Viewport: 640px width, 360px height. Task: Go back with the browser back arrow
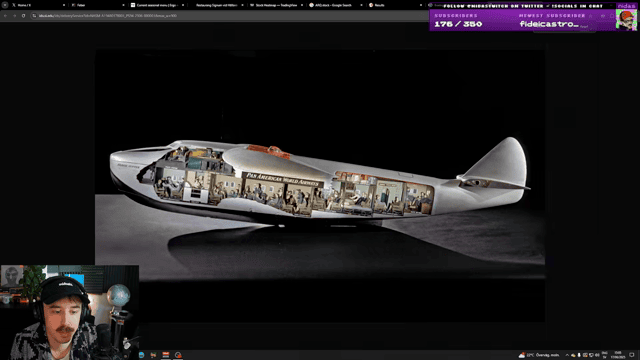click(x=5, y=16)
